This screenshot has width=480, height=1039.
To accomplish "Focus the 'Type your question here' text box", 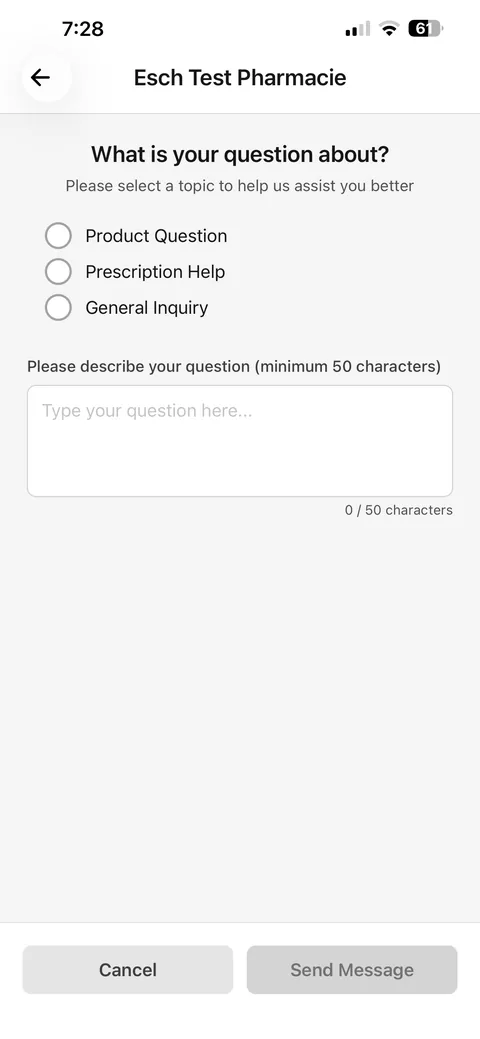I will (x=240, y=441).
